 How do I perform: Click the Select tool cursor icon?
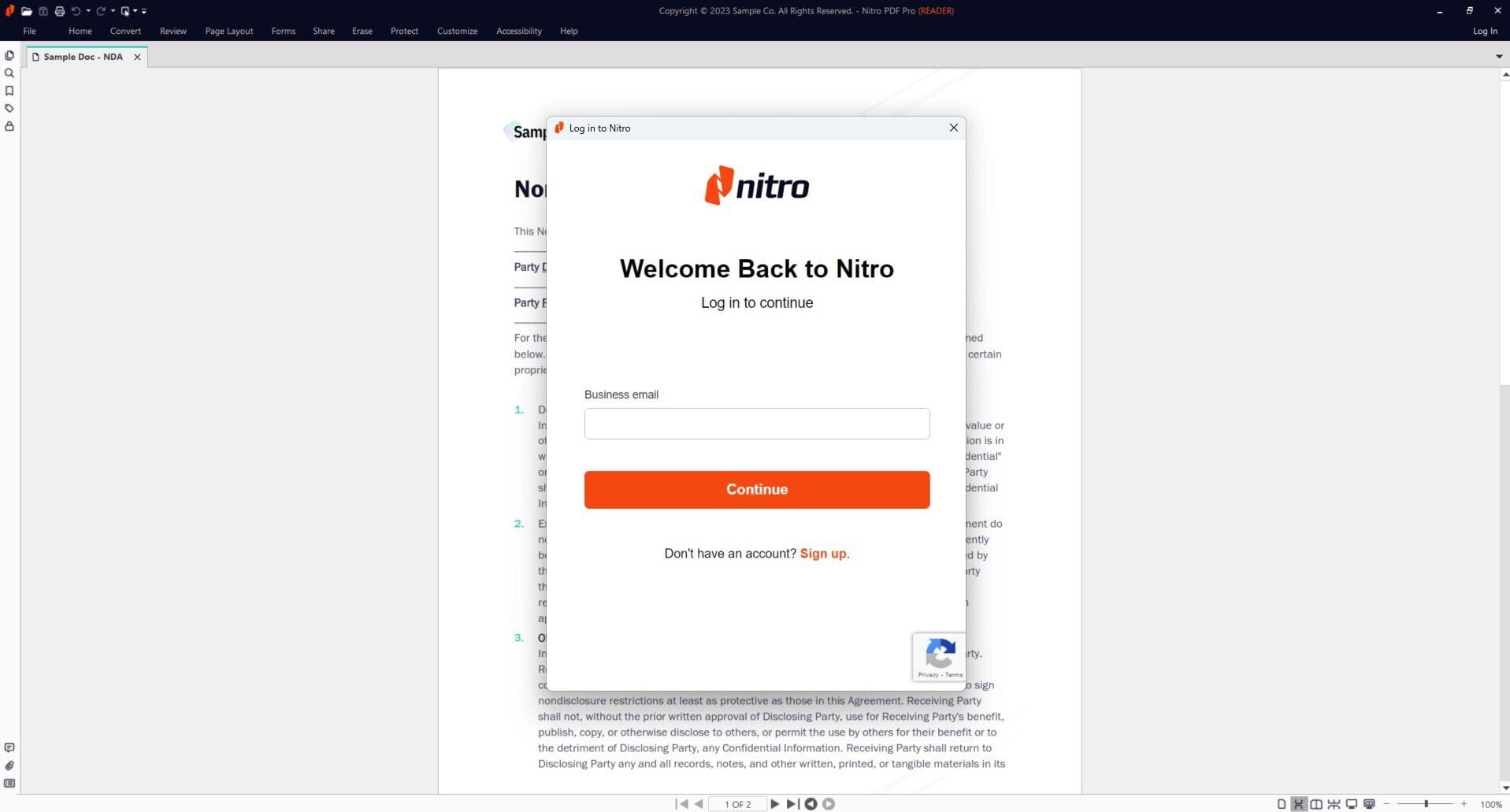point(125,11)
